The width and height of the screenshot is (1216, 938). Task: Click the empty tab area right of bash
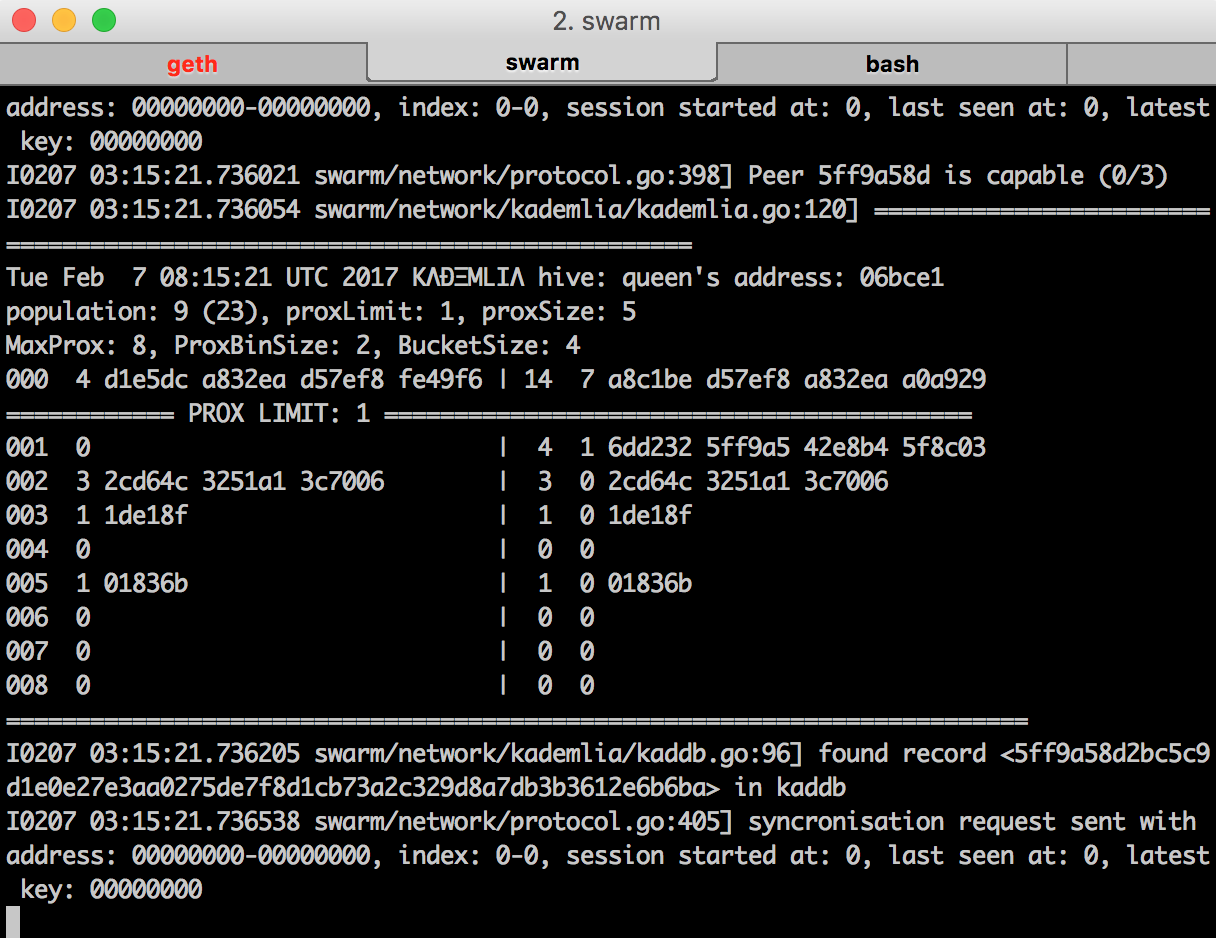(1141, 65)
